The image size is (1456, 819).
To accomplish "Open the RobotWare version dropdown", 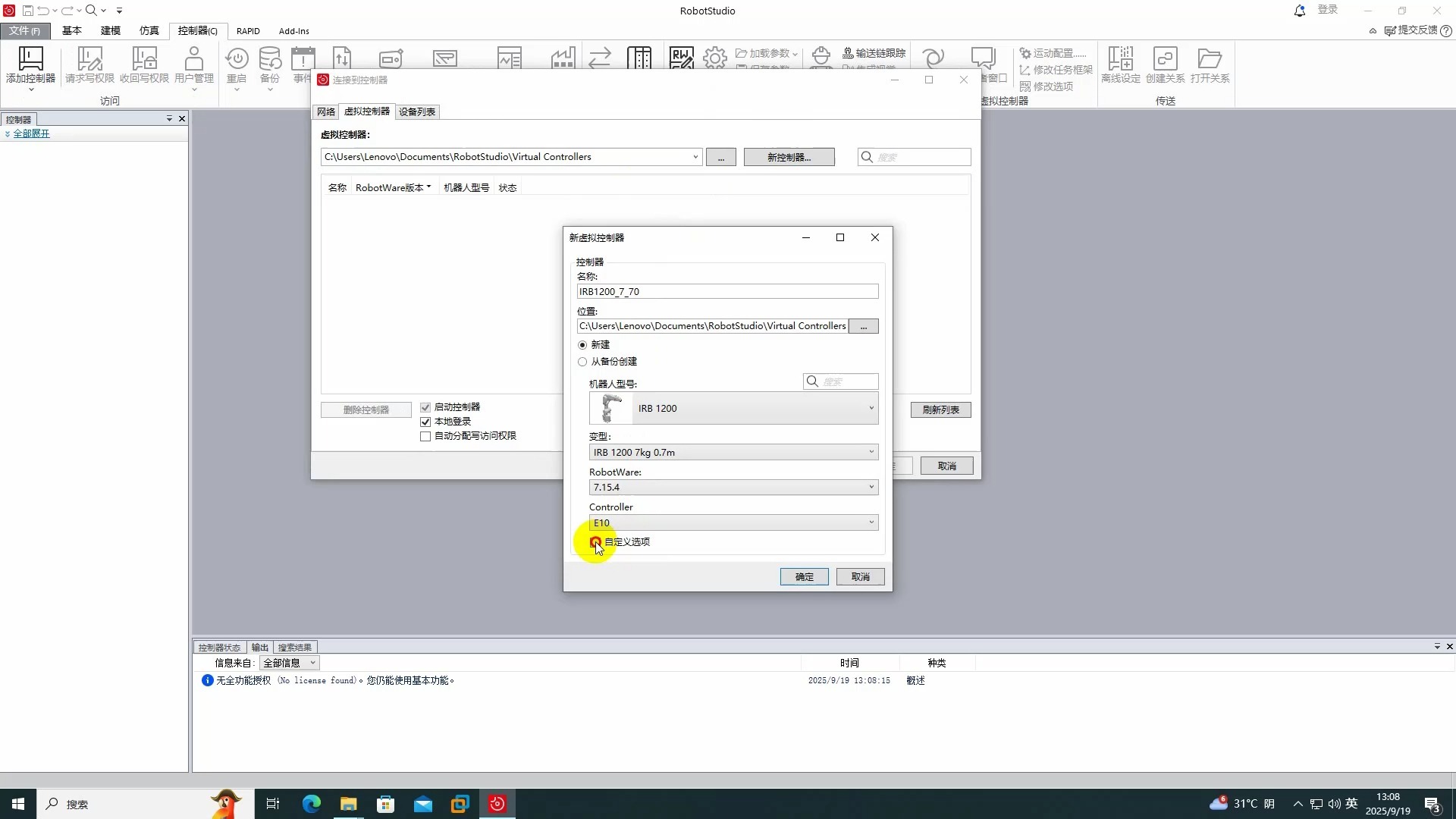I will coord(871,487).
